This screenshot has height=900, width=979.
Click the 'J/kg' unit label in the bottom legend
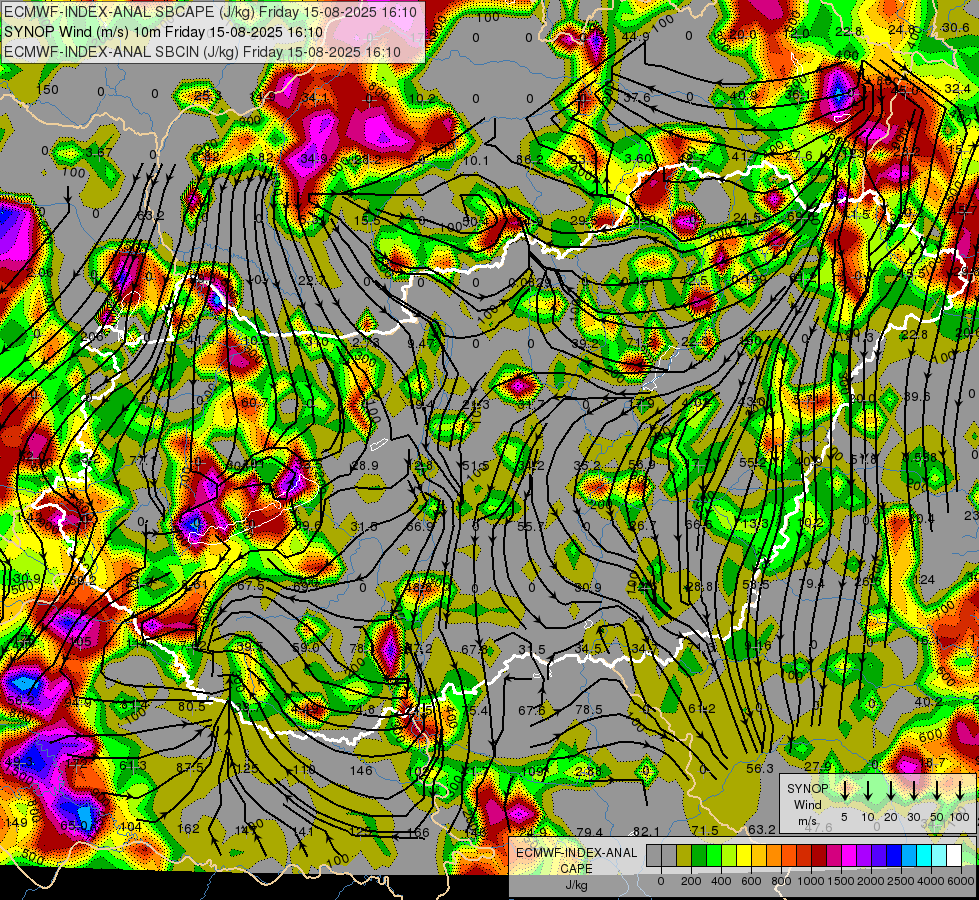tap(576, 885)
